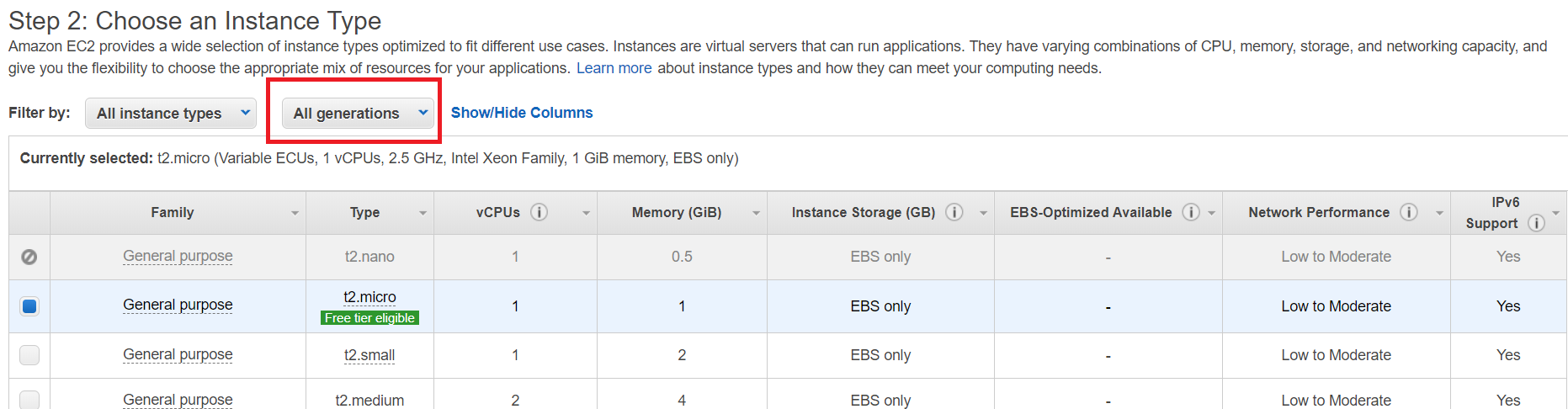Click info icon for EBS-Optimized Available
Screen dimensions: 1568x409
point(1191,212)
